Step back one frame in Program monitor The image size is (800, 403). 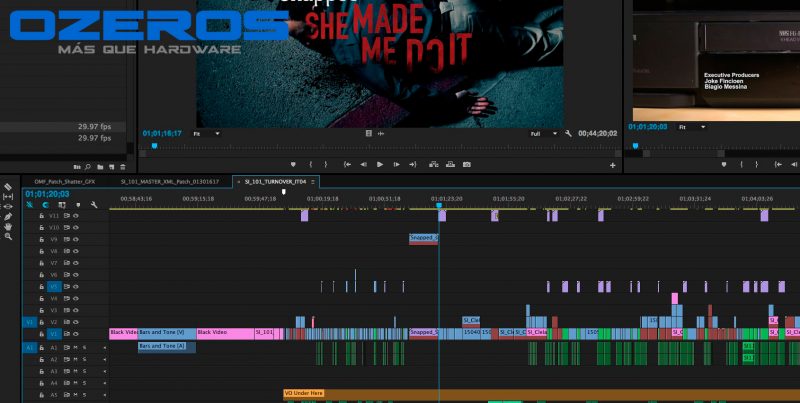point(363,165)
